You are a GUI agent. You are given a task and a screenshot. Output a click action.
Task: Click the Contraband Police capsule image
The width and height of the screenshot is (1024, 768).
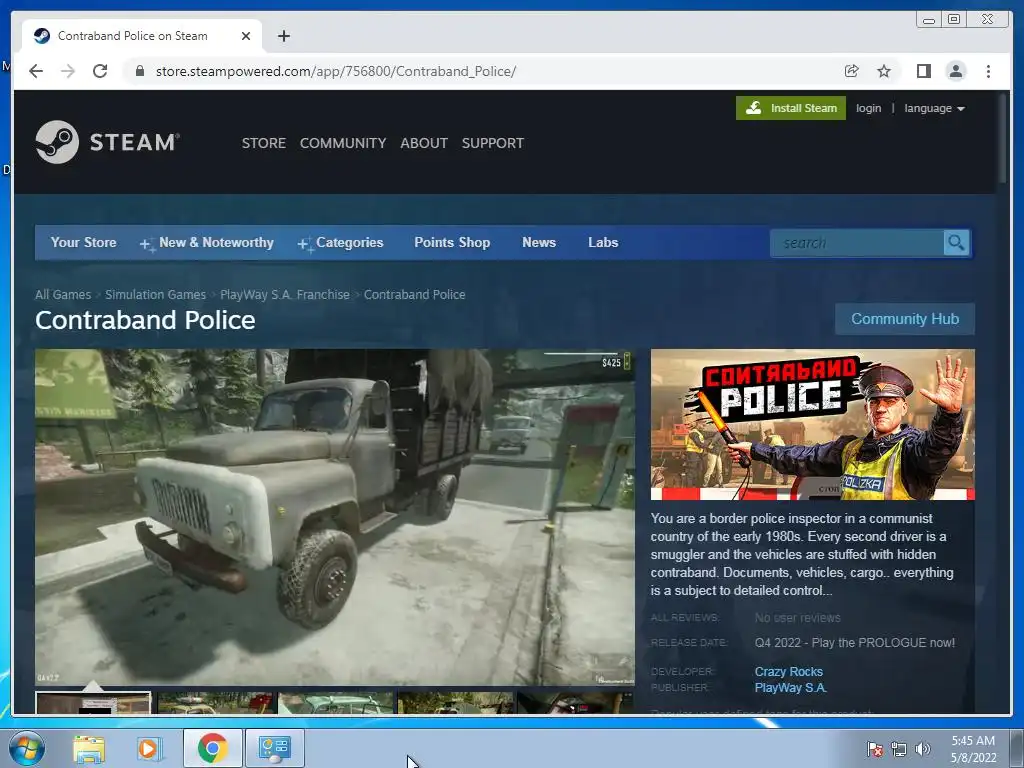(812, 424)
